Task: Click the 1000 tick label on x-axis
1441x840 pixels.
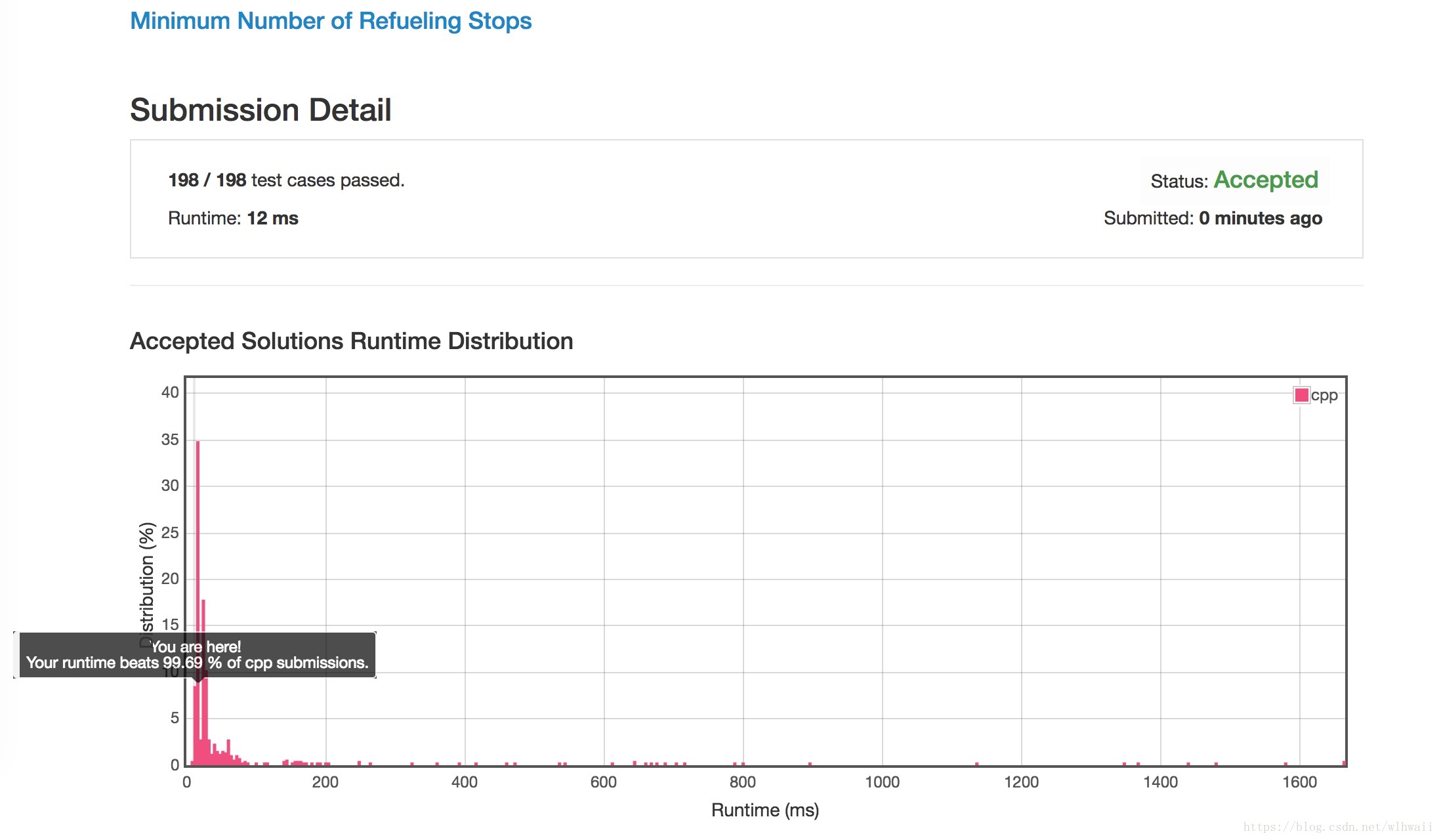Action: click(882, 782)
